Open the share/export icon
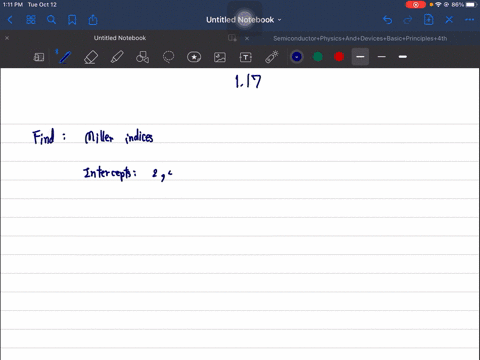Image resolution: width=480 pixels, height=360 pixels. (93, 20)
